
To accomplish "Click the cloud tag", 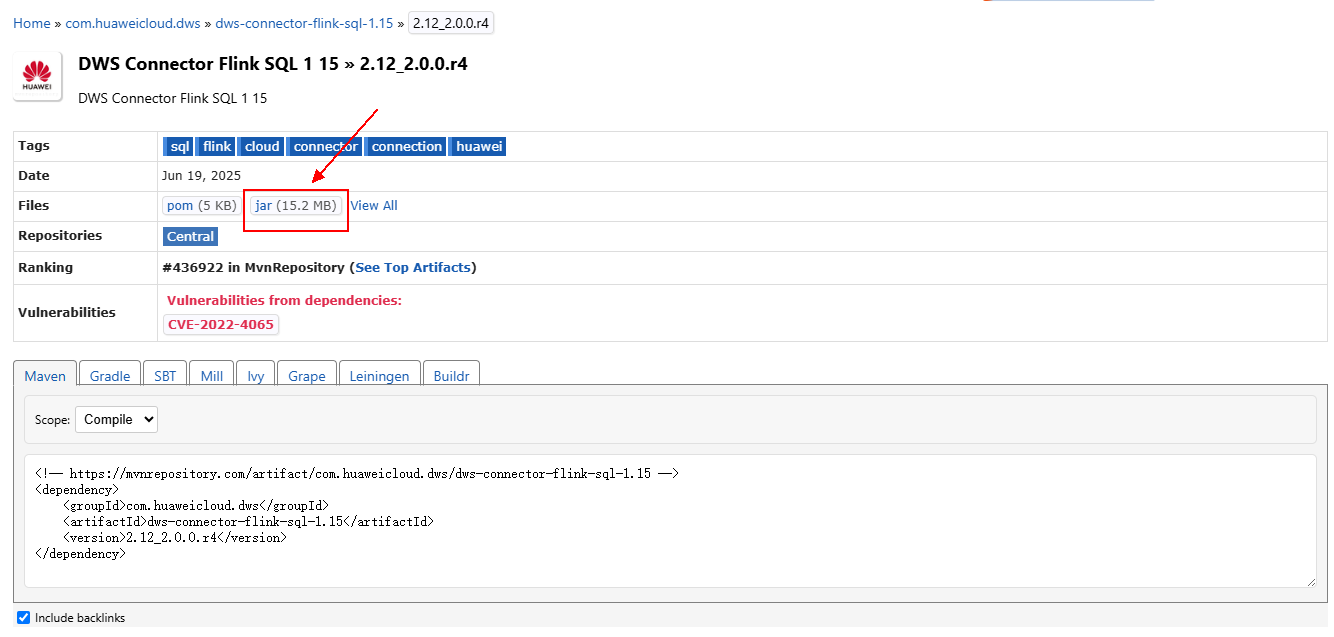I will pyautogui.click(x=261, y=146).
